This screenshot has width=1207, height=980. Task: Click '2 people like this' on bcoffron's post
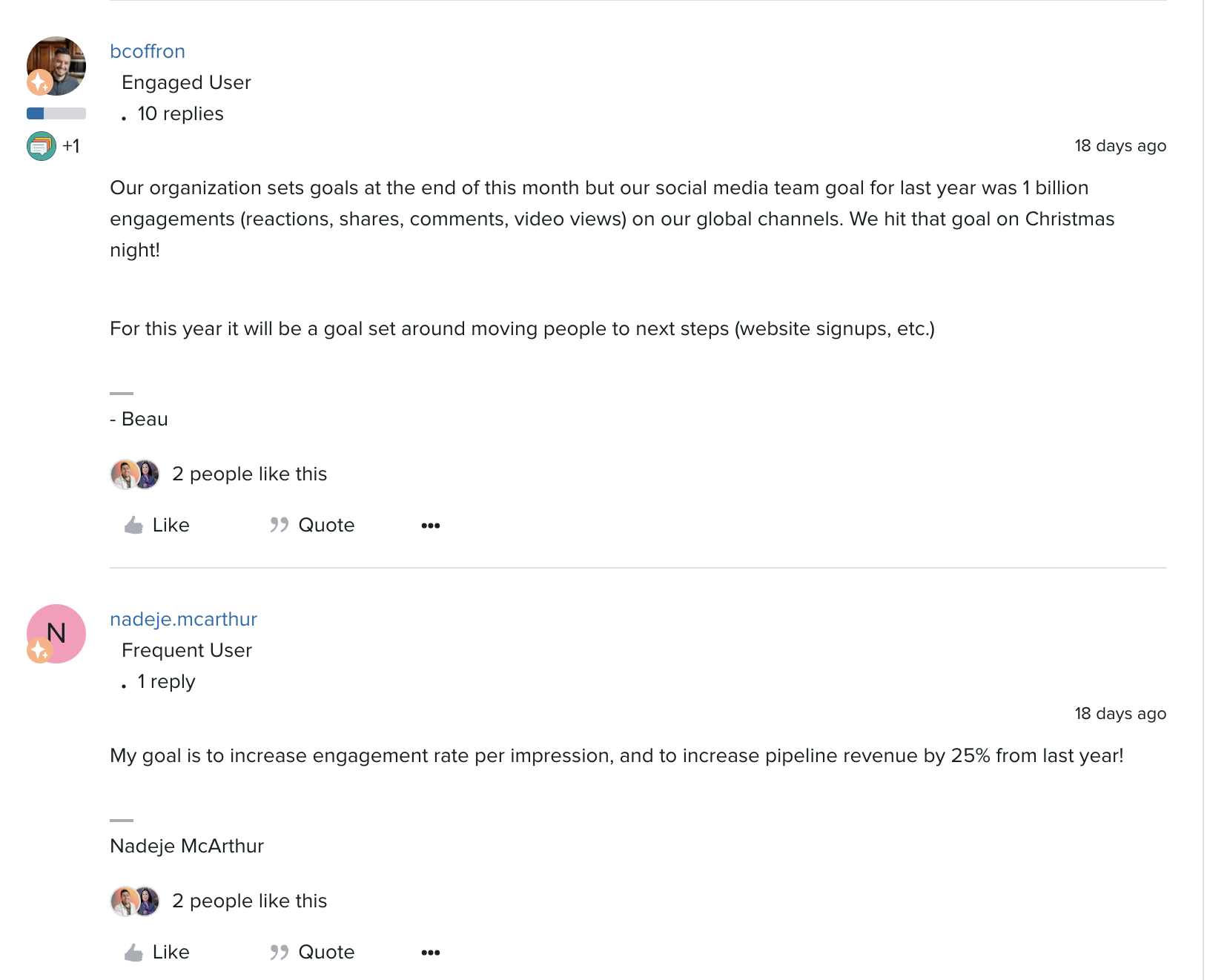point(249,474)
